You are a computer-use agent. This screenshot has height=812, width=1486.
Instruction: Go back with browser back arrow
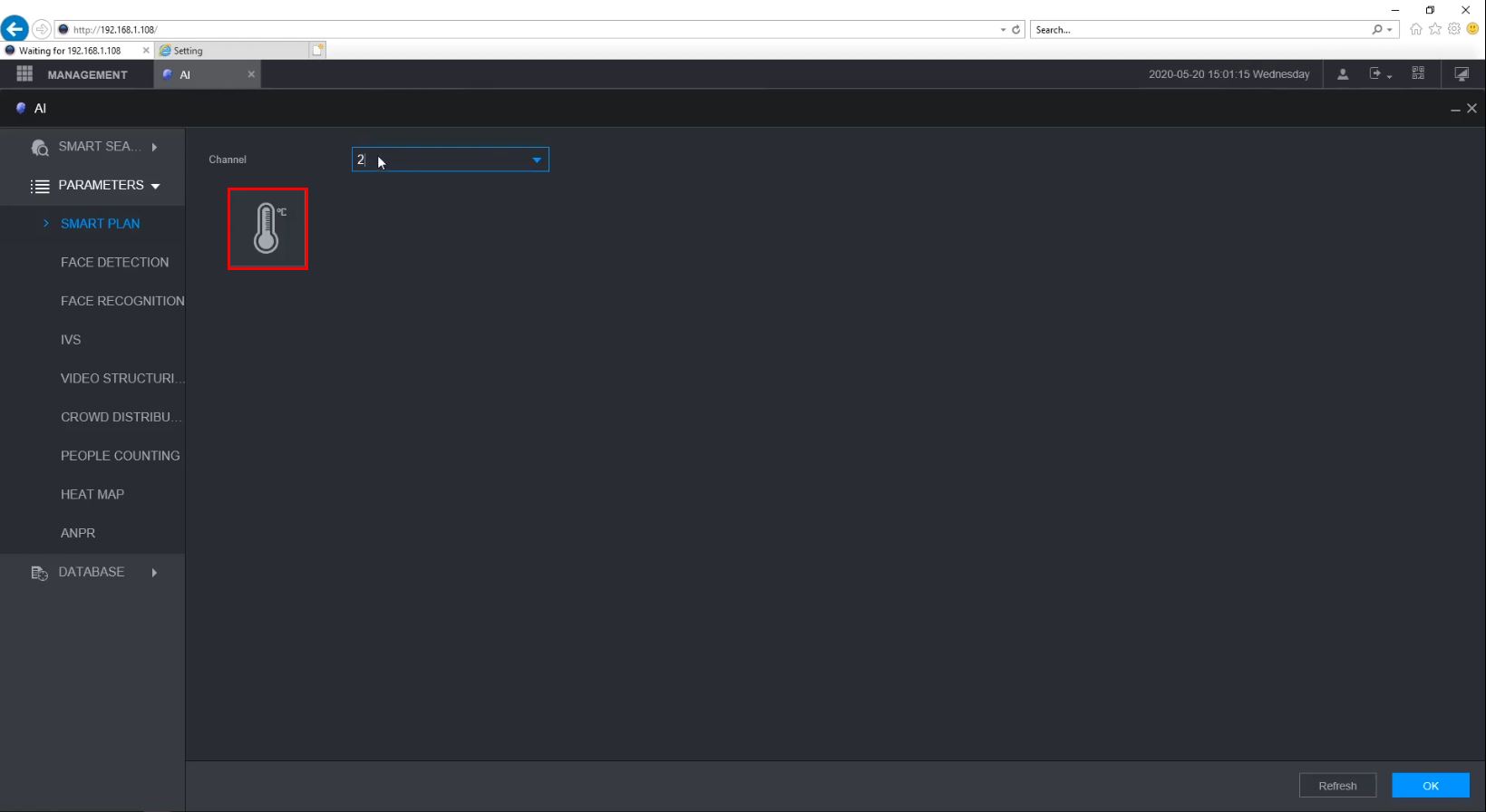tap(15, 29)
